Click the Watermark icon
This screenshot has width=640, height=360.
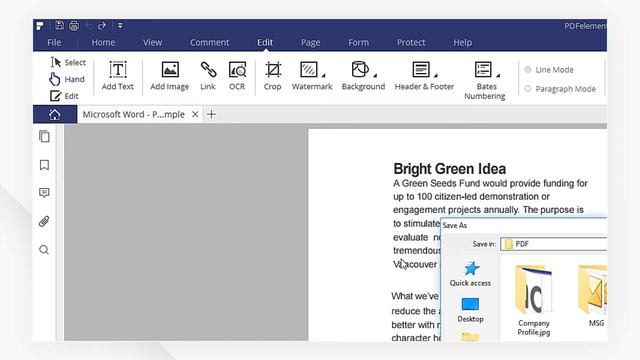(x=309, y=69)
